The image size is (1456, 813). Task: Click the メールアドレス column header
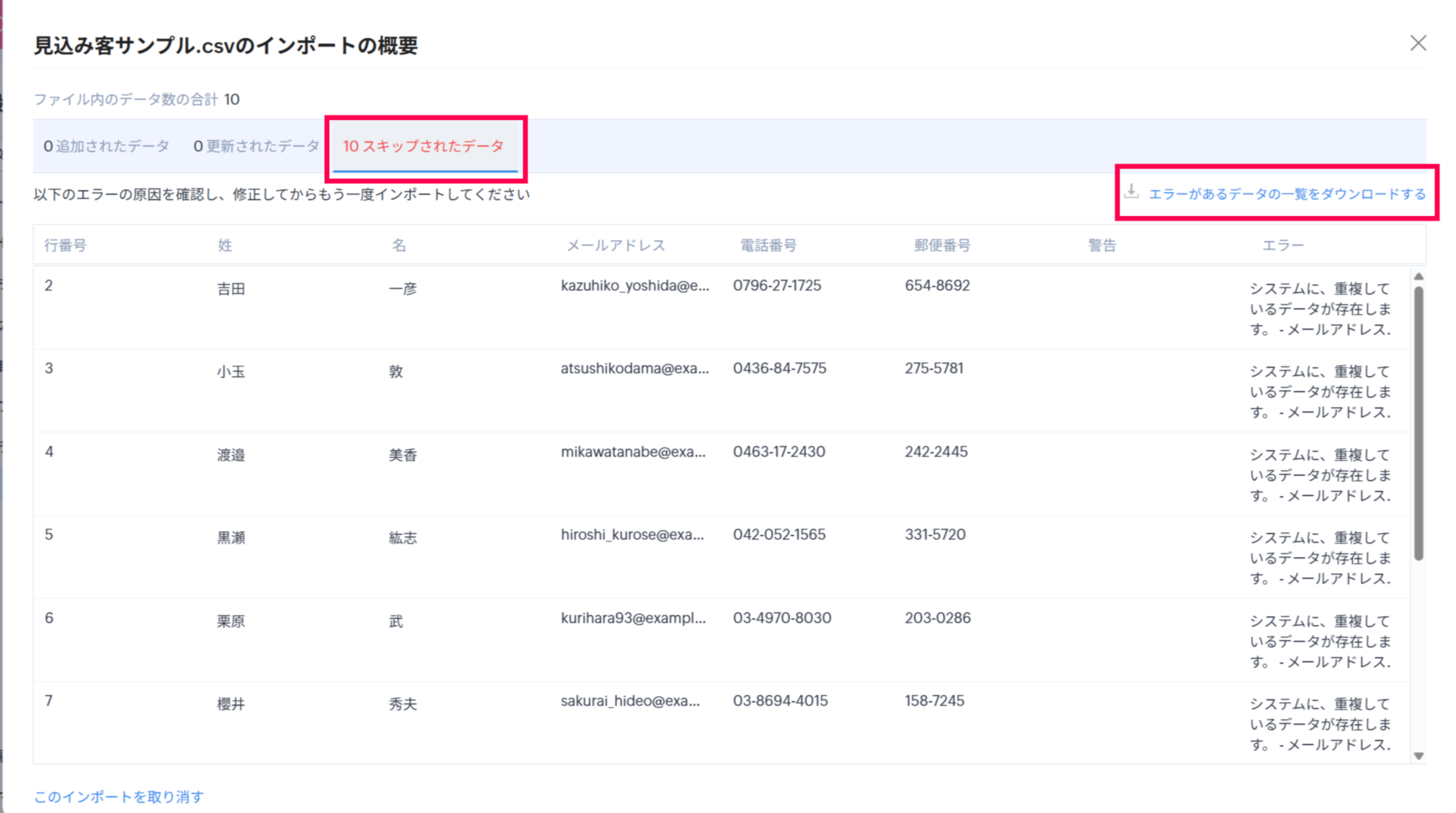point(616,245)
